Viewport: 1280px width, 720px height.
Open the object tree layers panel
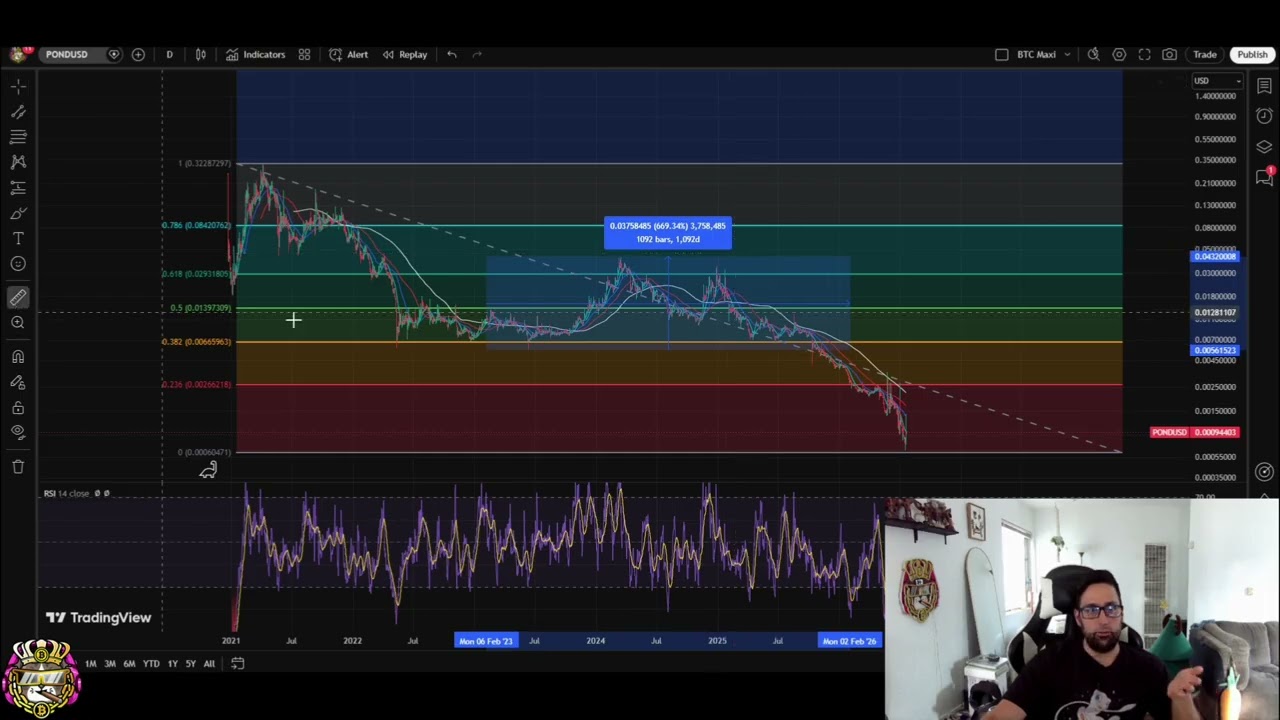pos(1264,147)
